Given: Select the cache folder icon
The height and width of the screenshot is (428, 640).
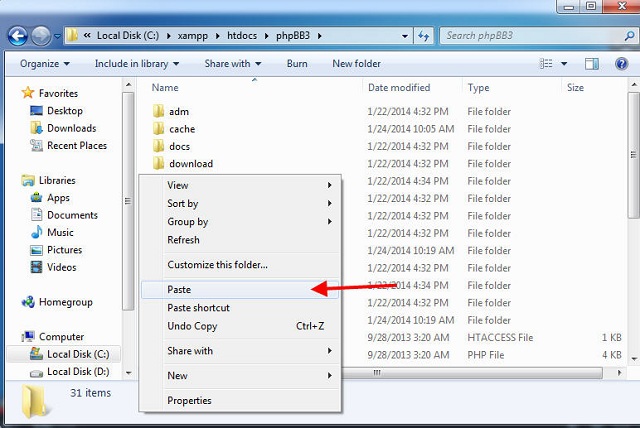Looking at the screenshot, I should pos(158,129).
